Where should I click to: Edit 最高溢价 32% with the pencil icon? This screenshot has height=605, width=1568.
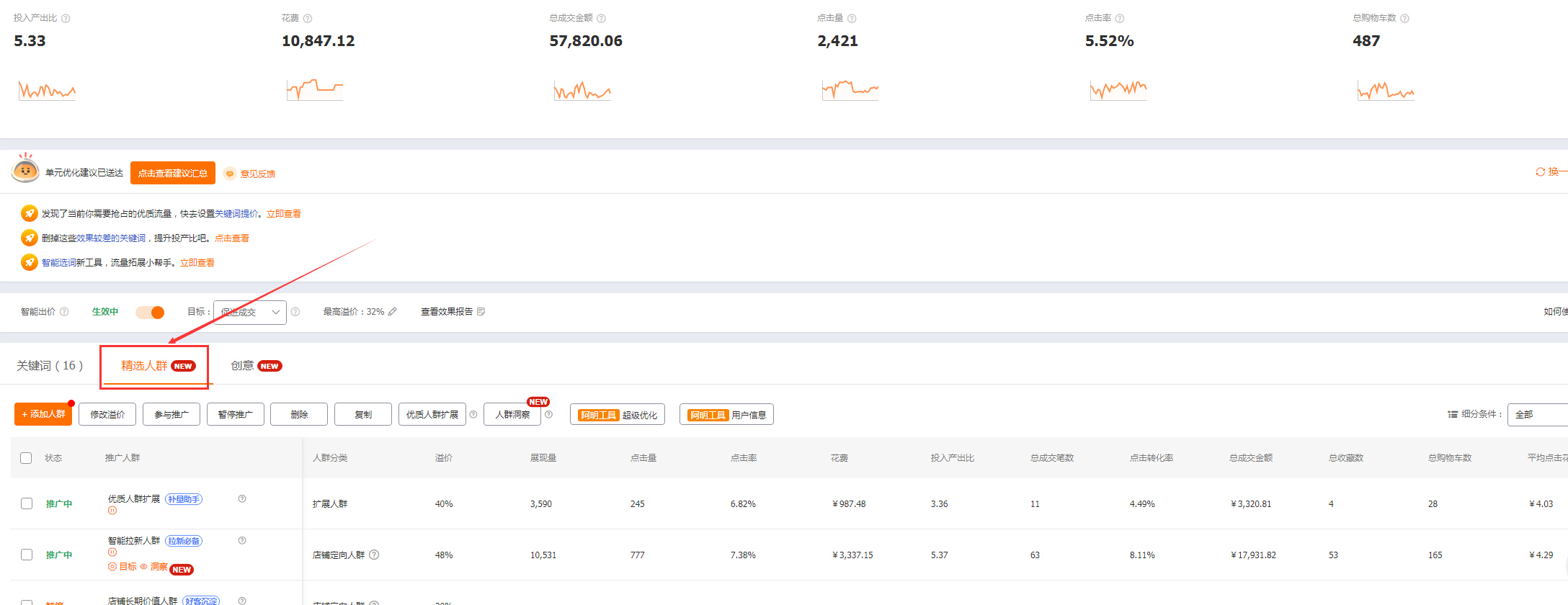(393, 312)
